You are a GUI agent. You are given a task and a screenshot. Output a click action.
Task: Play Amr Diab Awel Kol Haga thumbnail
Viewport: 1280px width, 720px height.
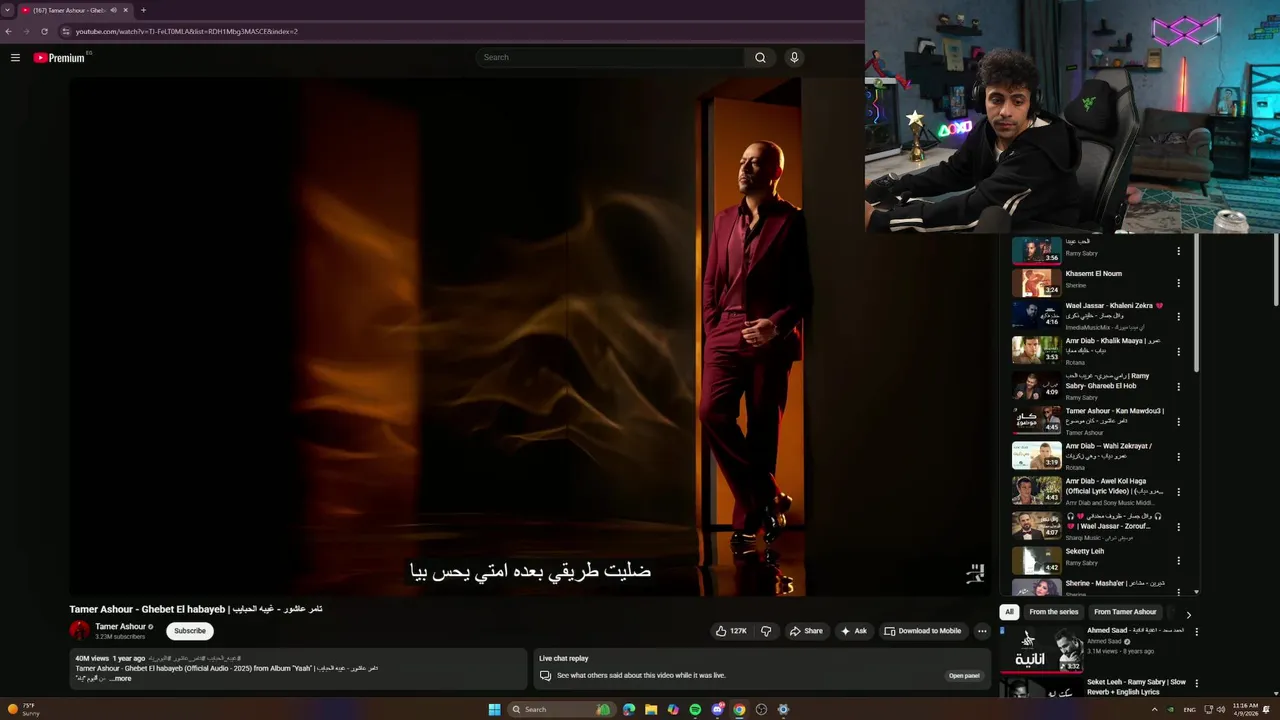[x=1036, y=490]
